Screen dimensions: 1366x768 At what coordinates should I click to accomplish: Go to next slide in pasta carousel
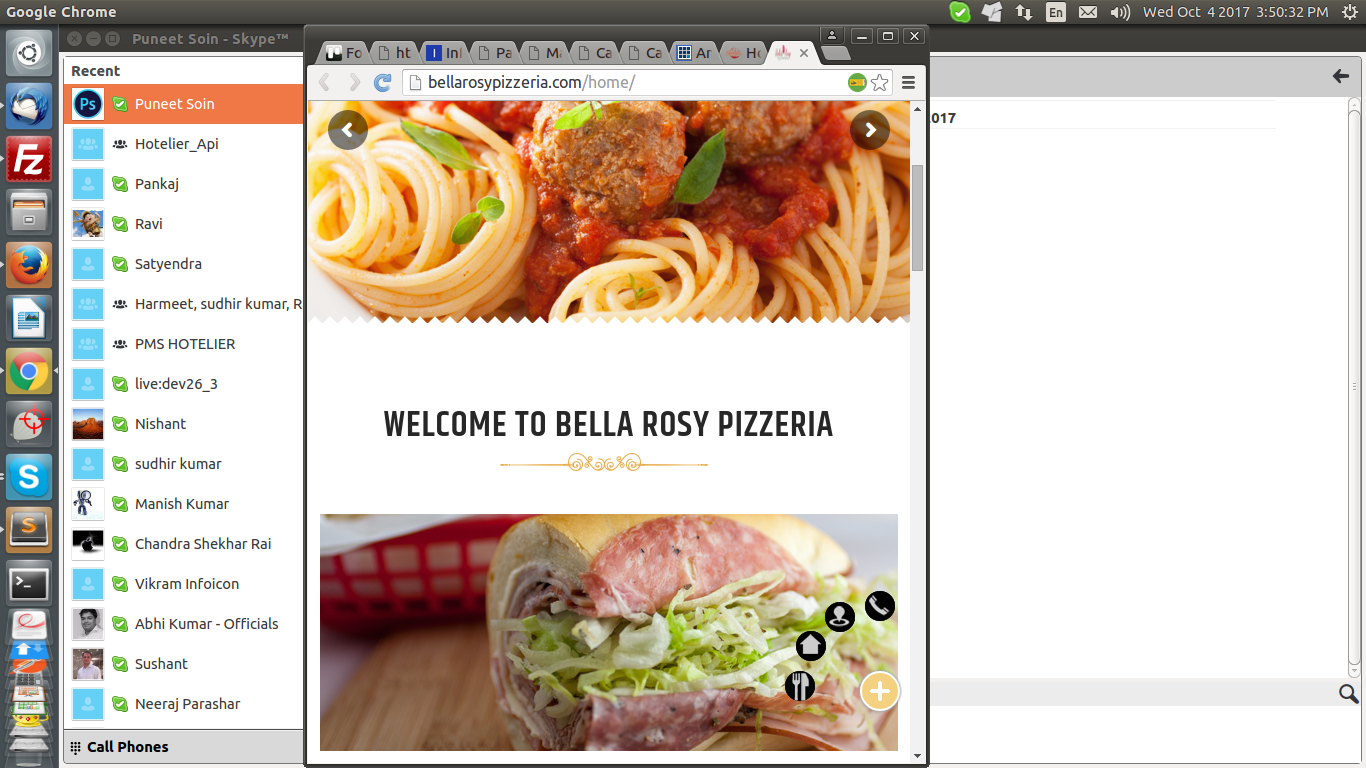tap(870, 130)
